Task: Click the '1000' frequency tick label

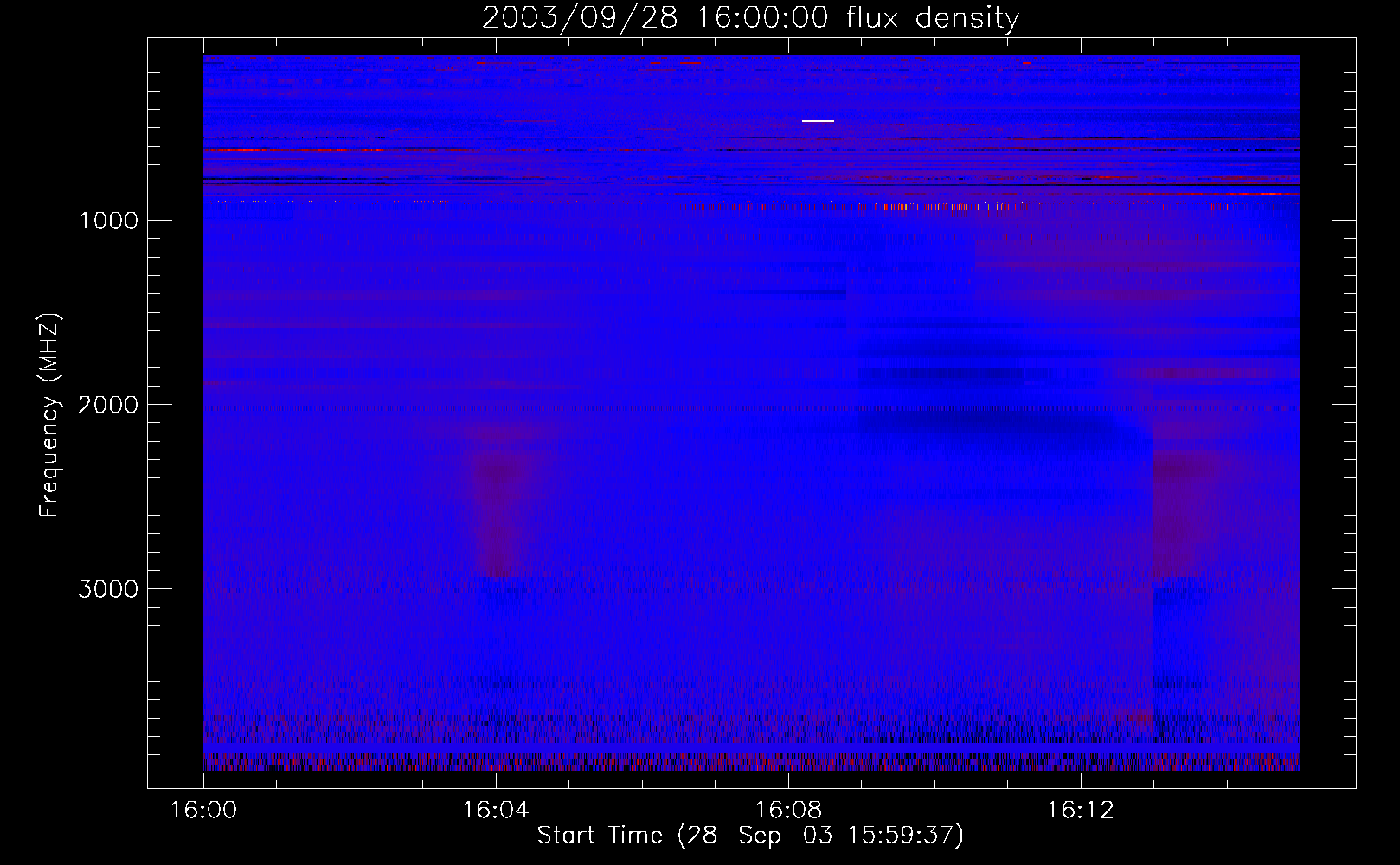Action: pyautogui.click(x=108, y=221)
